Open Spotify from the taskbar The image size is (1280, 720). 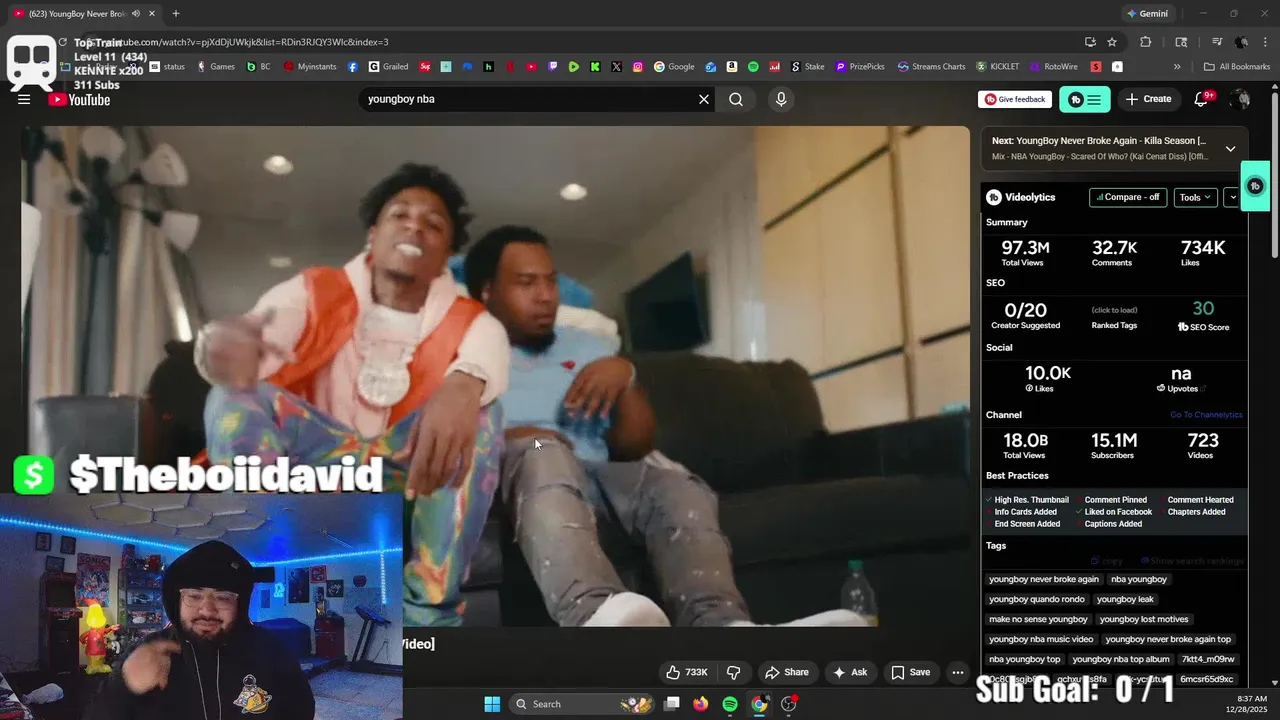click(730, 704)
